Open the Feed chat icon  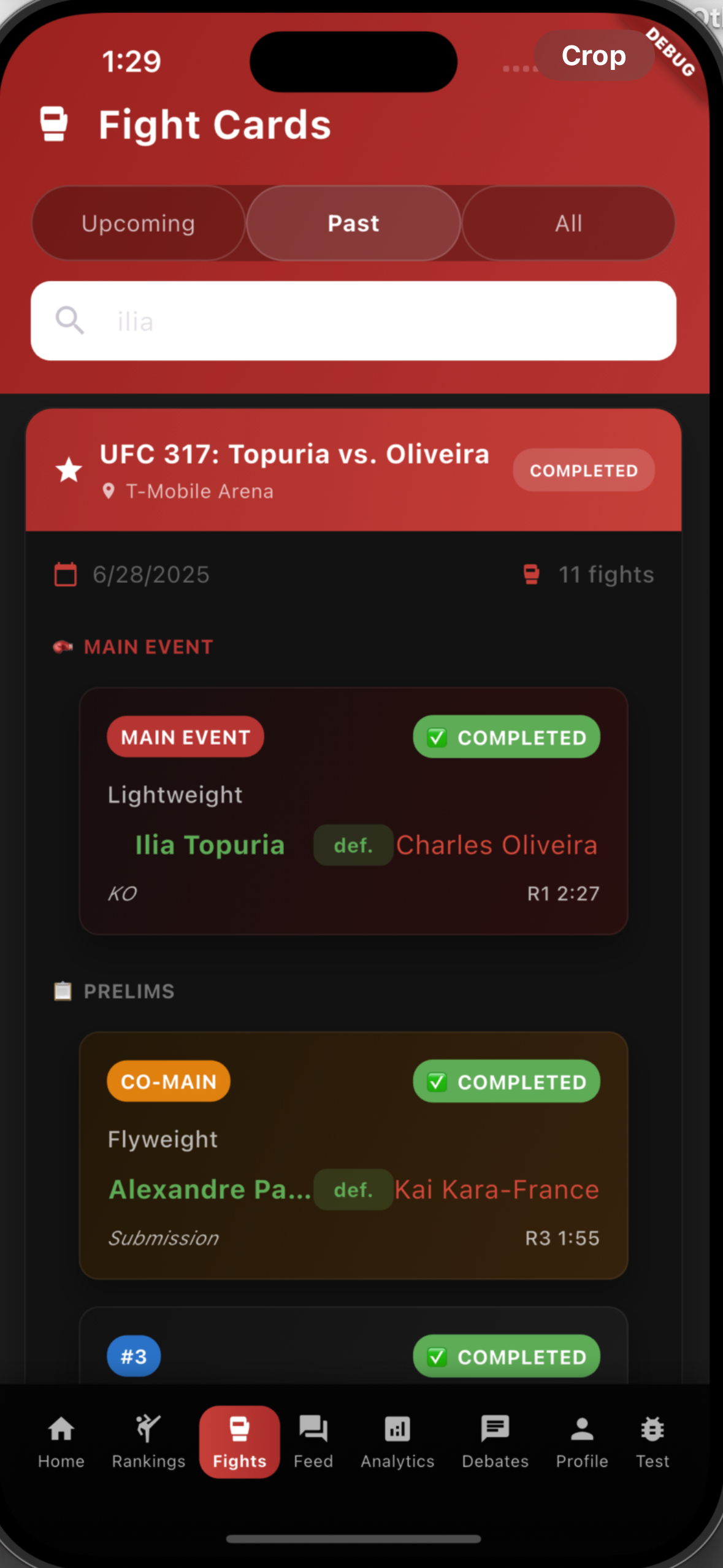[313, 1429]
